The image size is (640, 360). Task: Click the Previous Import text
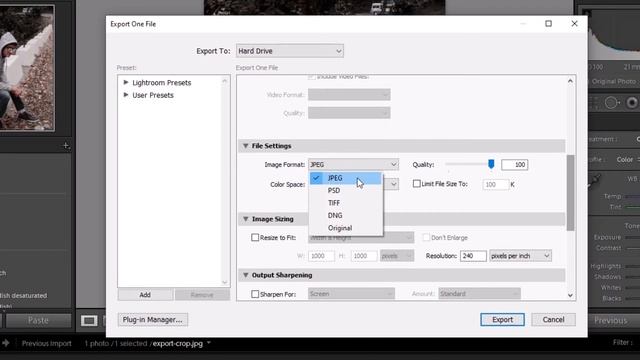coord(47,343)
